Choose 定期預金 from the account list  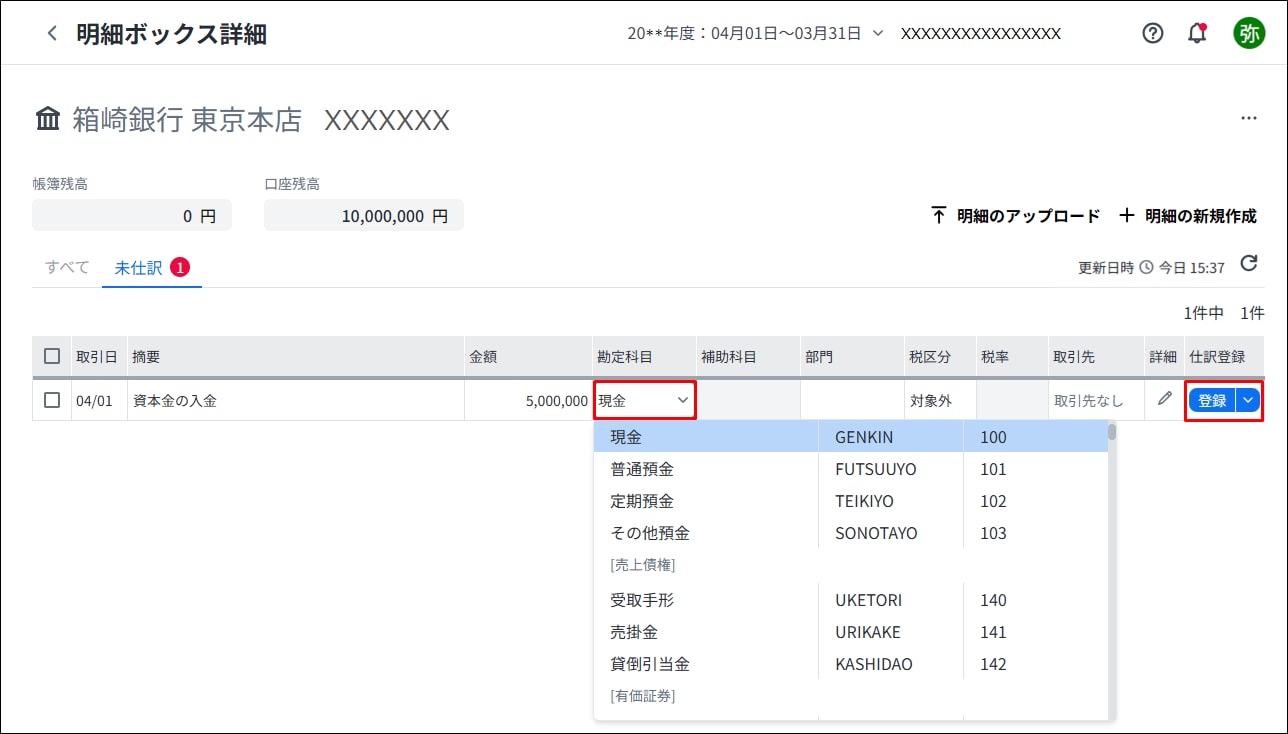pos(851,501)
